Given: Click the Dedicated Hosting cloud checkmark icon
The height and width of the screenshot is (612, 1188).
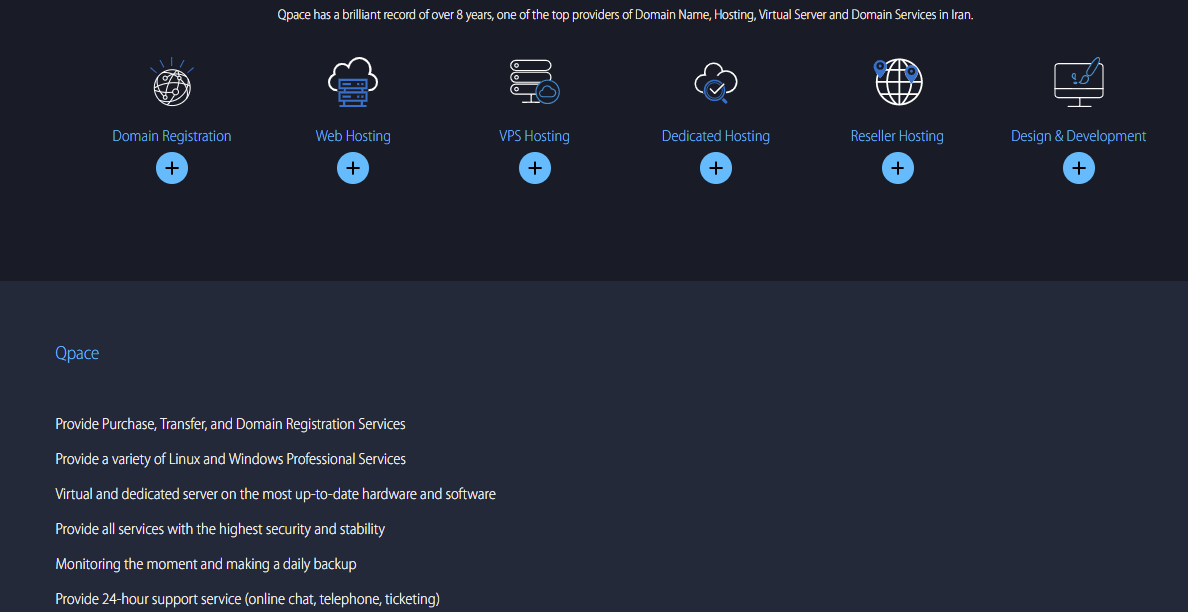Looking at the screenshot, I should tap(716, 81).
